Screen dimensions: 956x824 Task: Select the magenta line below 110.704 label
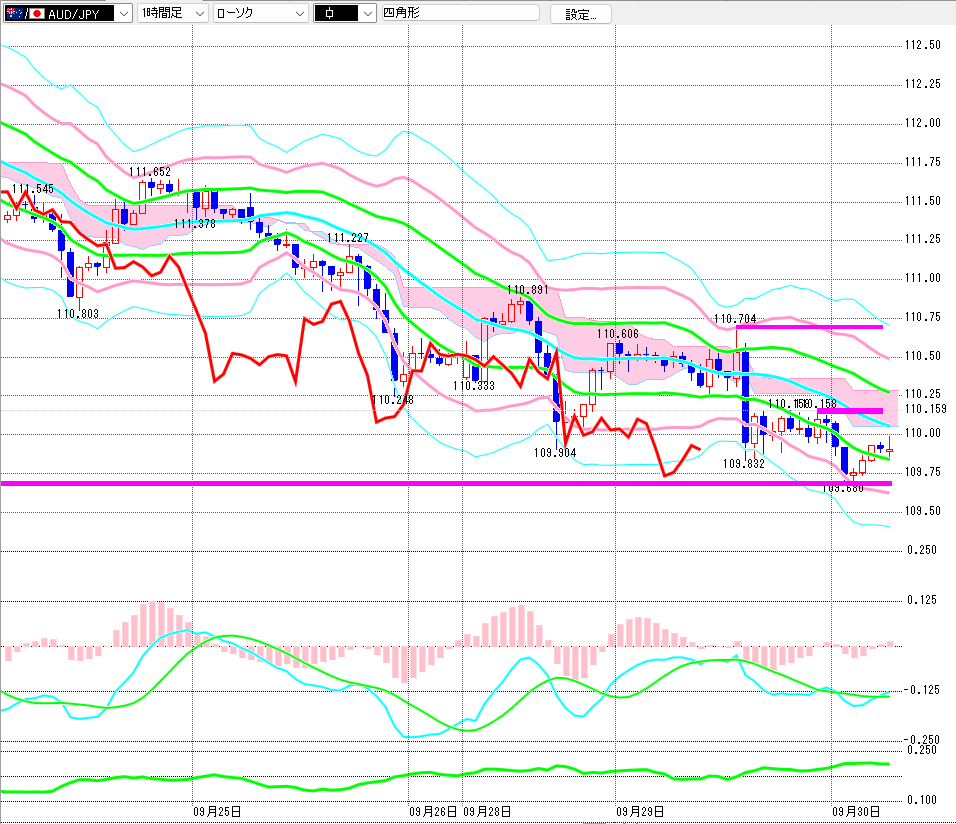[x=810, y=328]
